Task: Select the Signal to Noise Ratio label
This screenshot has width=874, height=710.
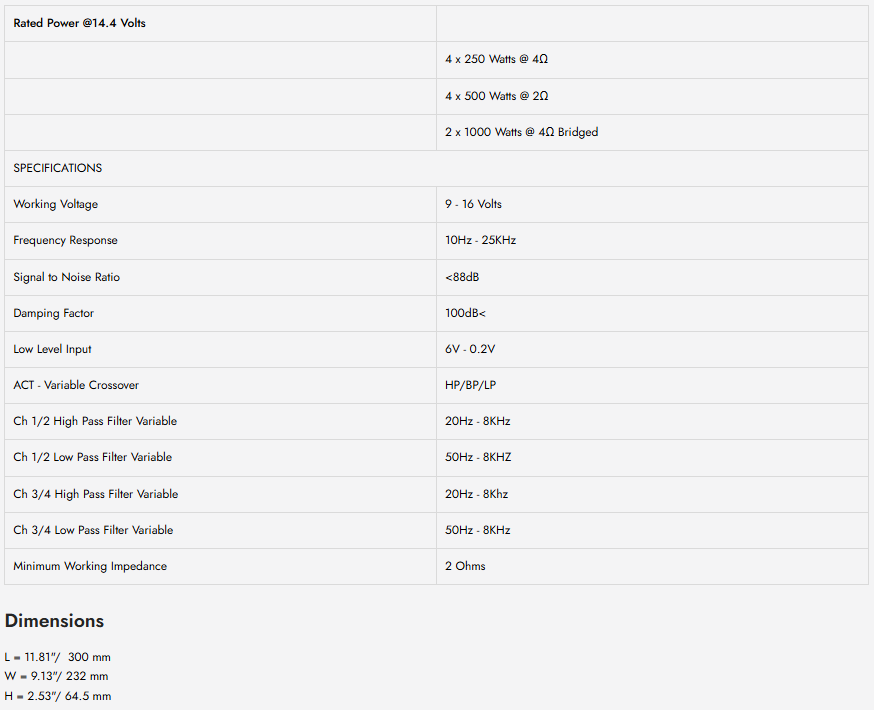Action: coord(66,277)
